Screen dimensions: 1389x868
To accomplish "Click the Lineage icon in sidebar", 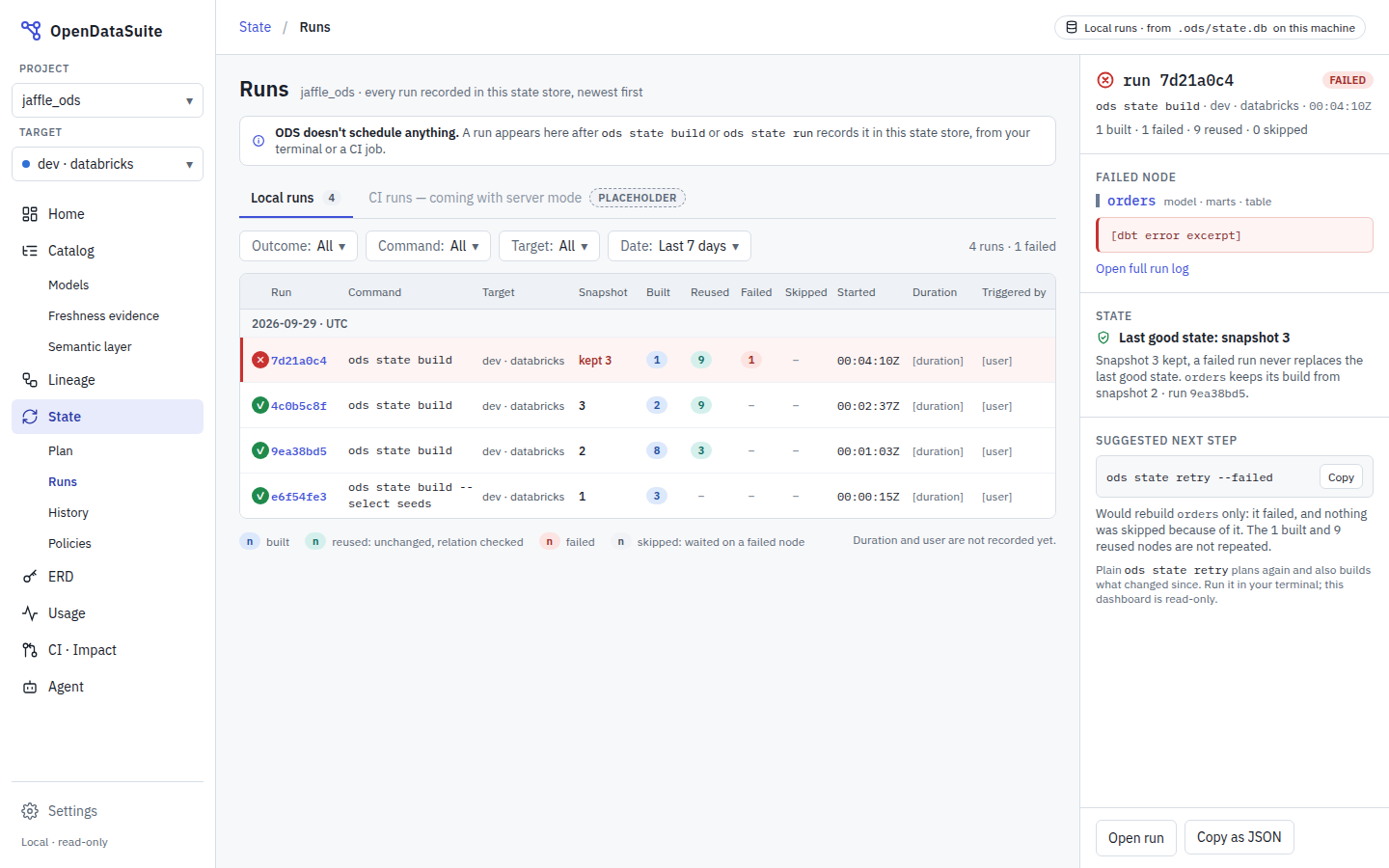I will [30, 380].
